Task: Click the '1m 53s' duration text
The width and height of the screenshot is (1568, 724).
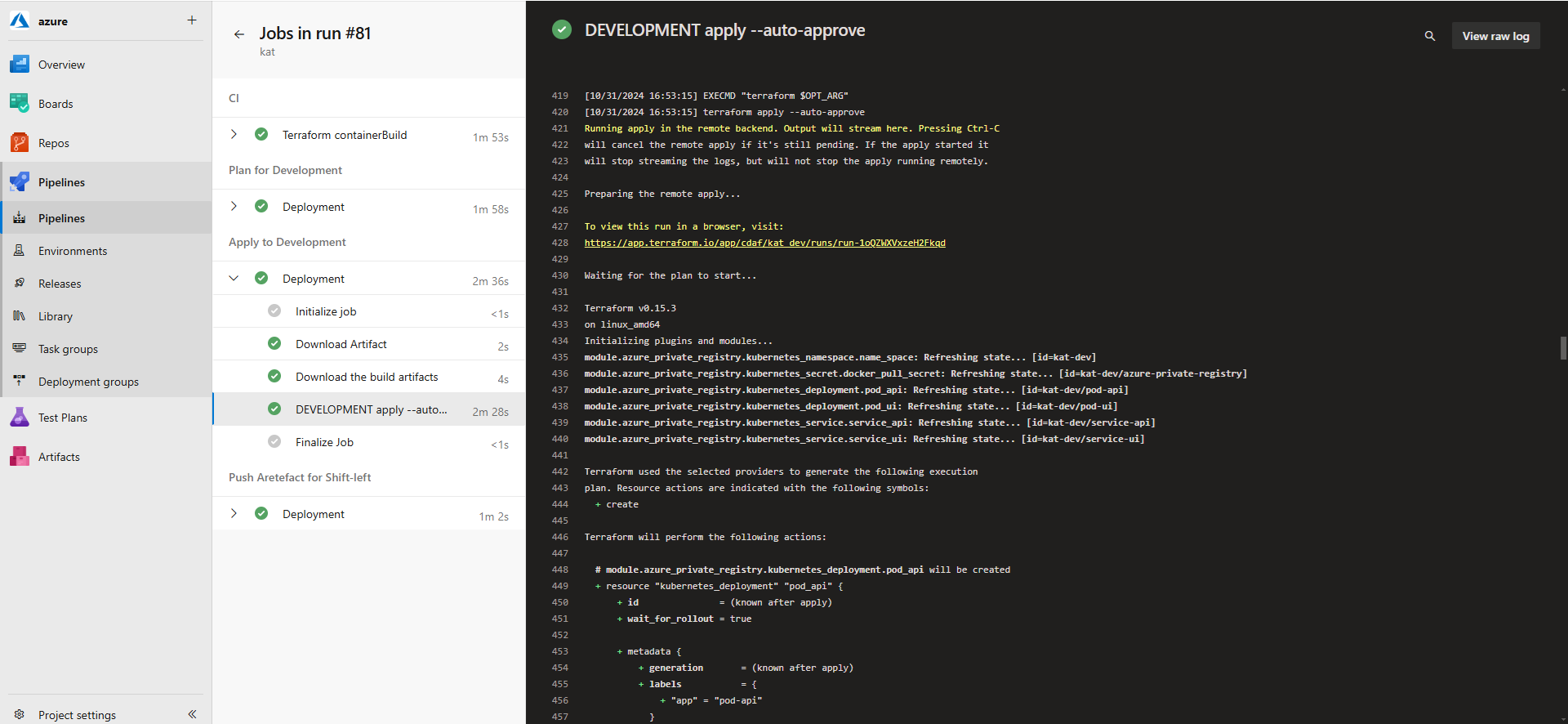Action: tap(490, 137)
